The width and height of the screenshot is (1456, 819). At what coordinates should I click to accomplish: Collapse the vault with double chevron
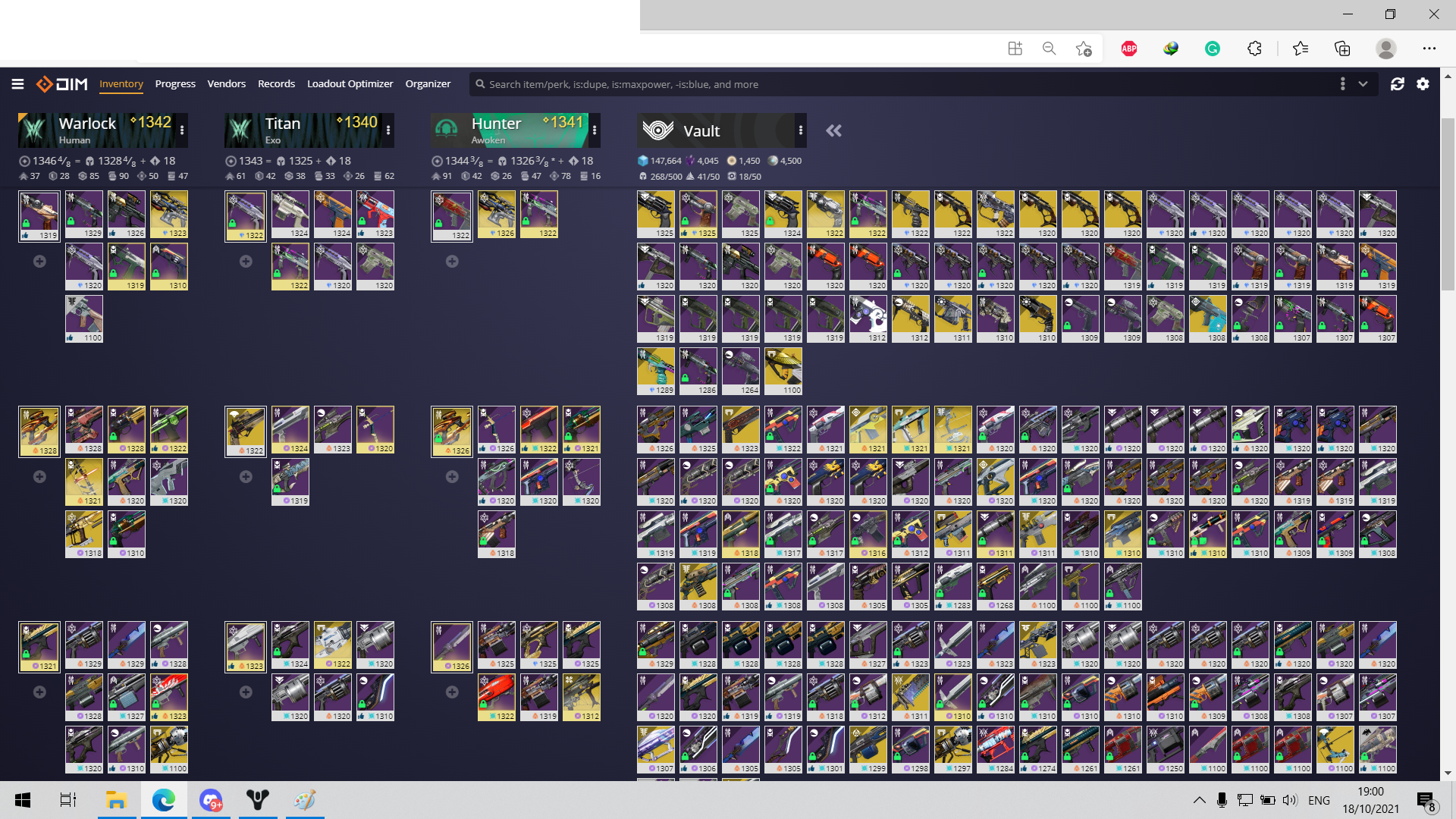(833, 130)
